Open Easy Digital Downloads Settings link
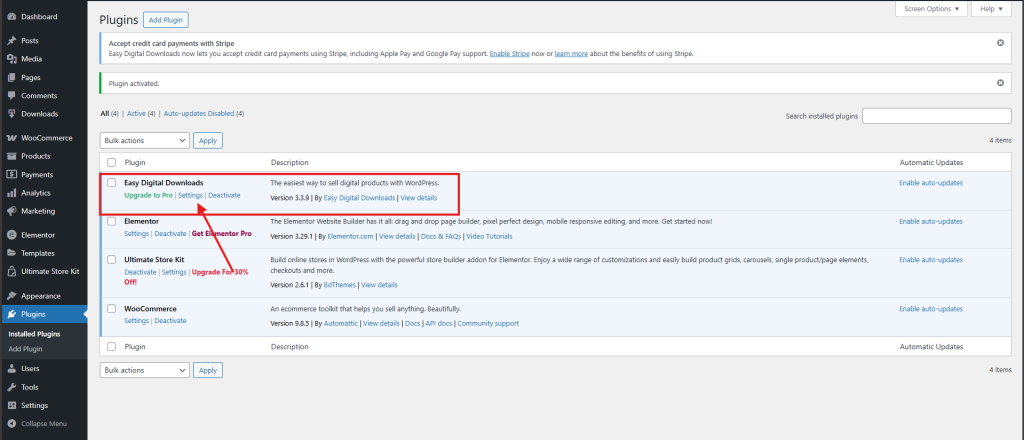 tap(191, 195)
